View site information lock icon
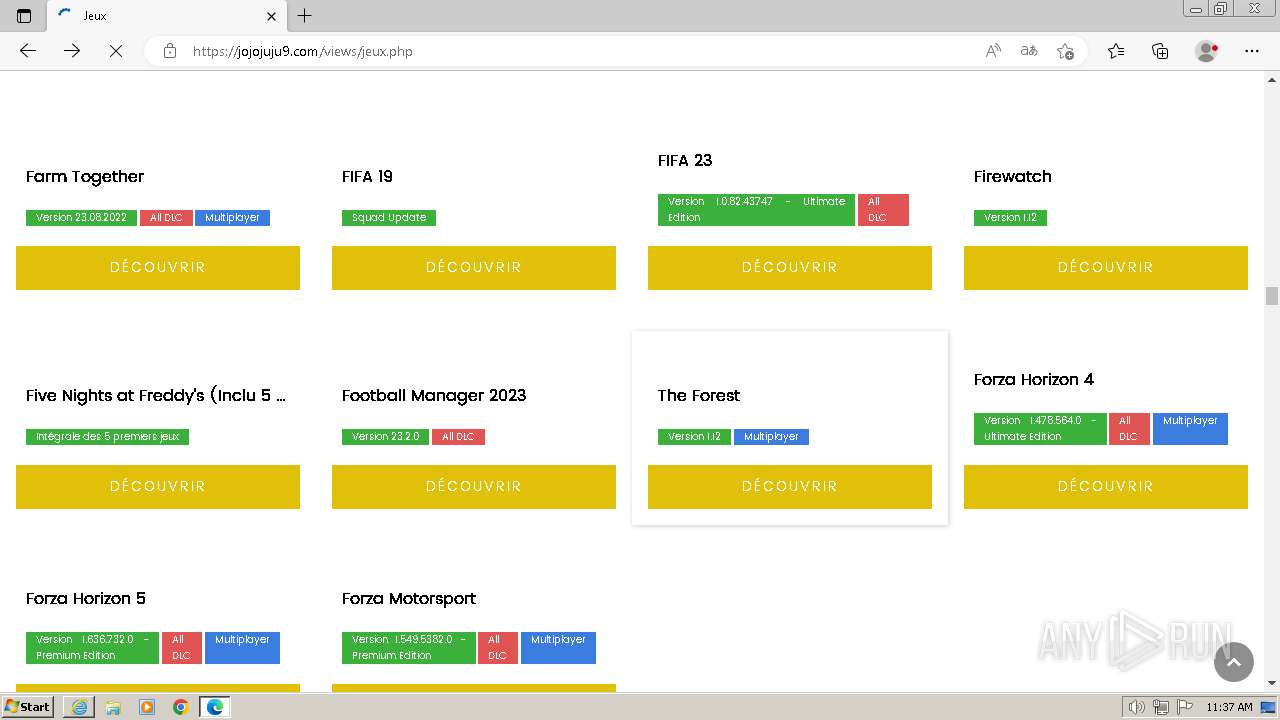Image resolution: width=1280 pixels, height=720 pixels. [x=170, y=51]
